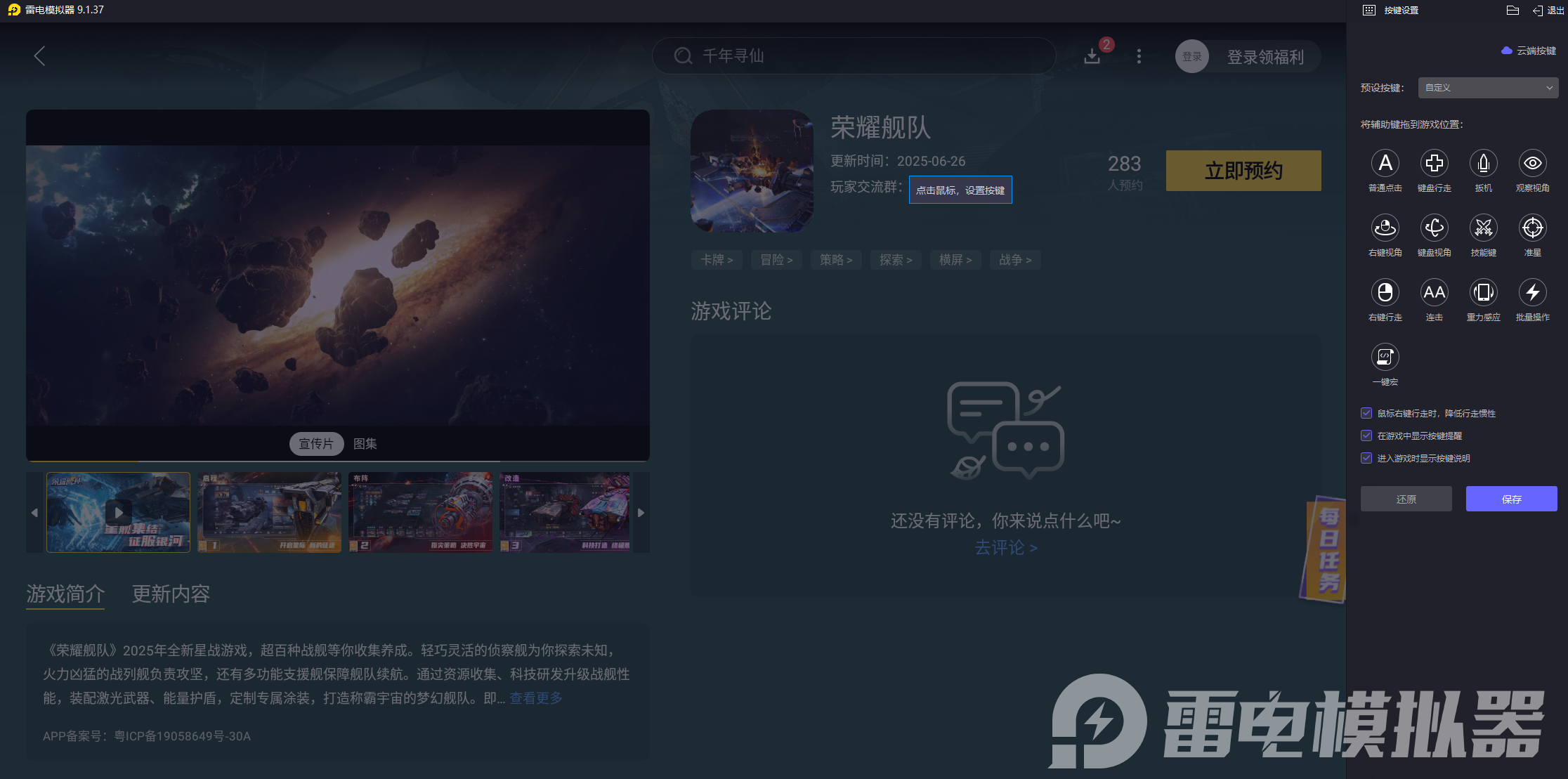Screen dimensions: 1568x779
Task: Select the 批量操作 lightning icon
Action: coord(1532,293)
